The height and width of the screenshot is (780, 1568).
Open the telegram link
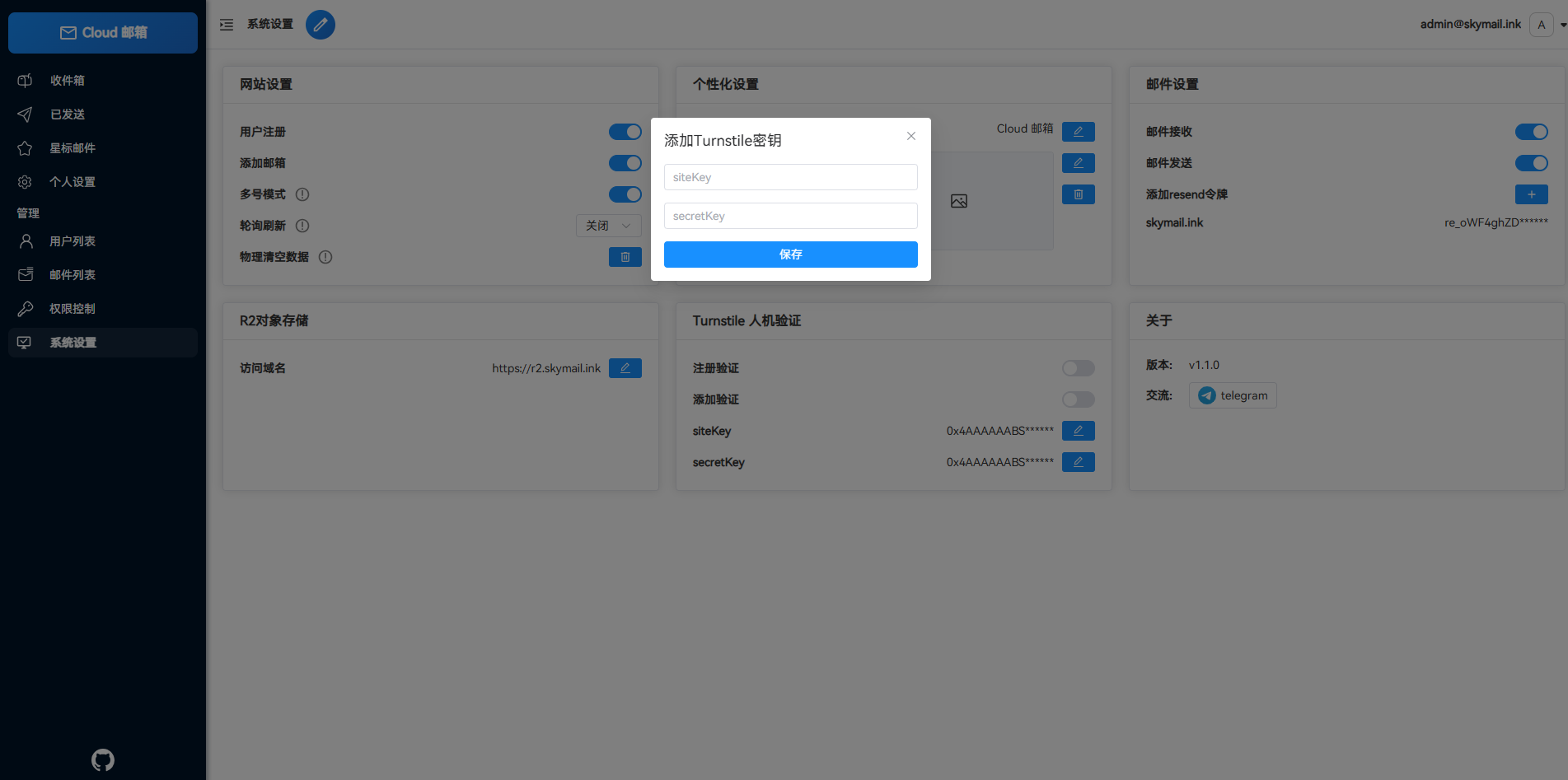coord(1233,395)
